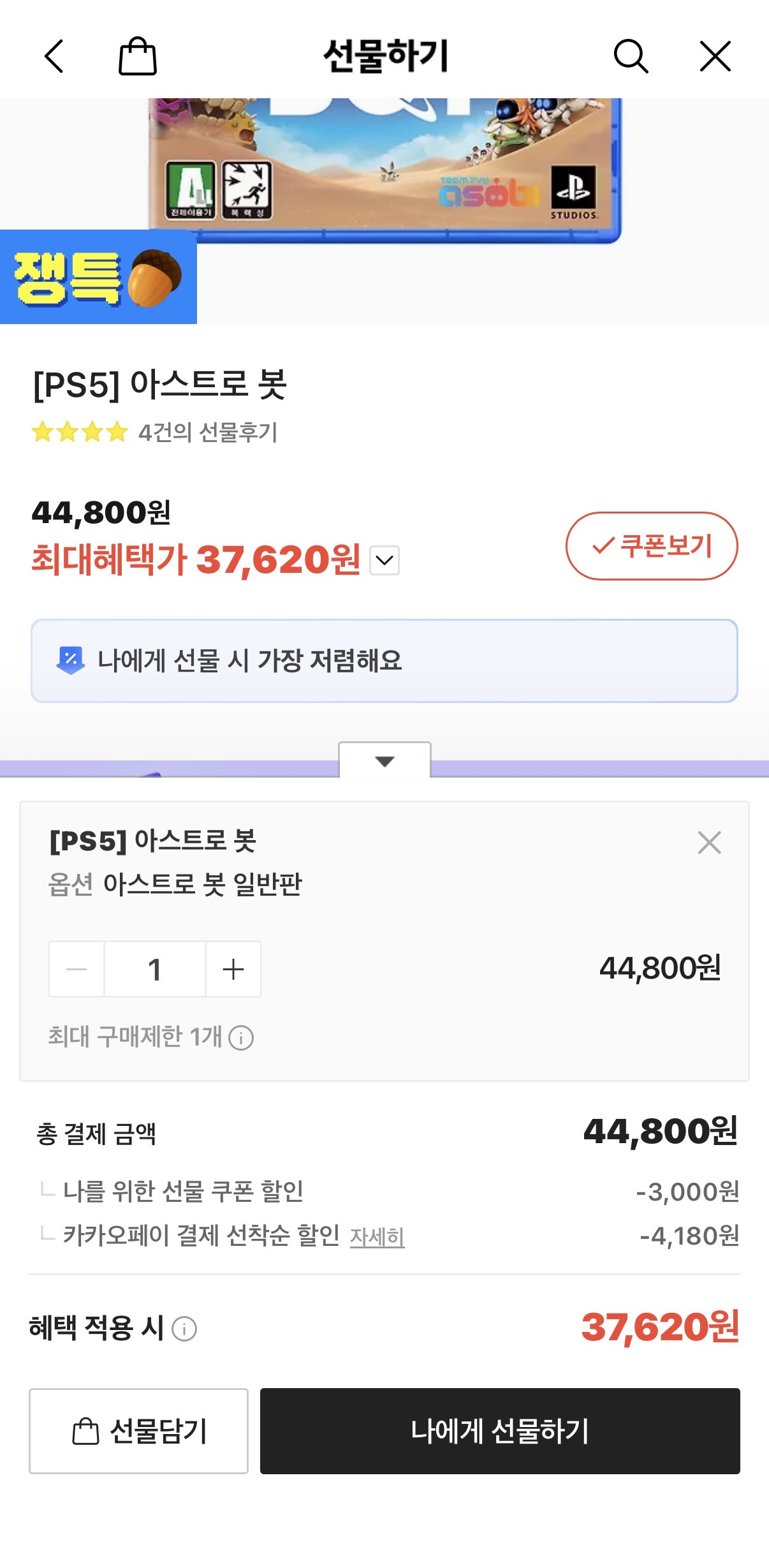Open the gift basket bag icon
769x1568 pixels.
(x=138, y=57)
